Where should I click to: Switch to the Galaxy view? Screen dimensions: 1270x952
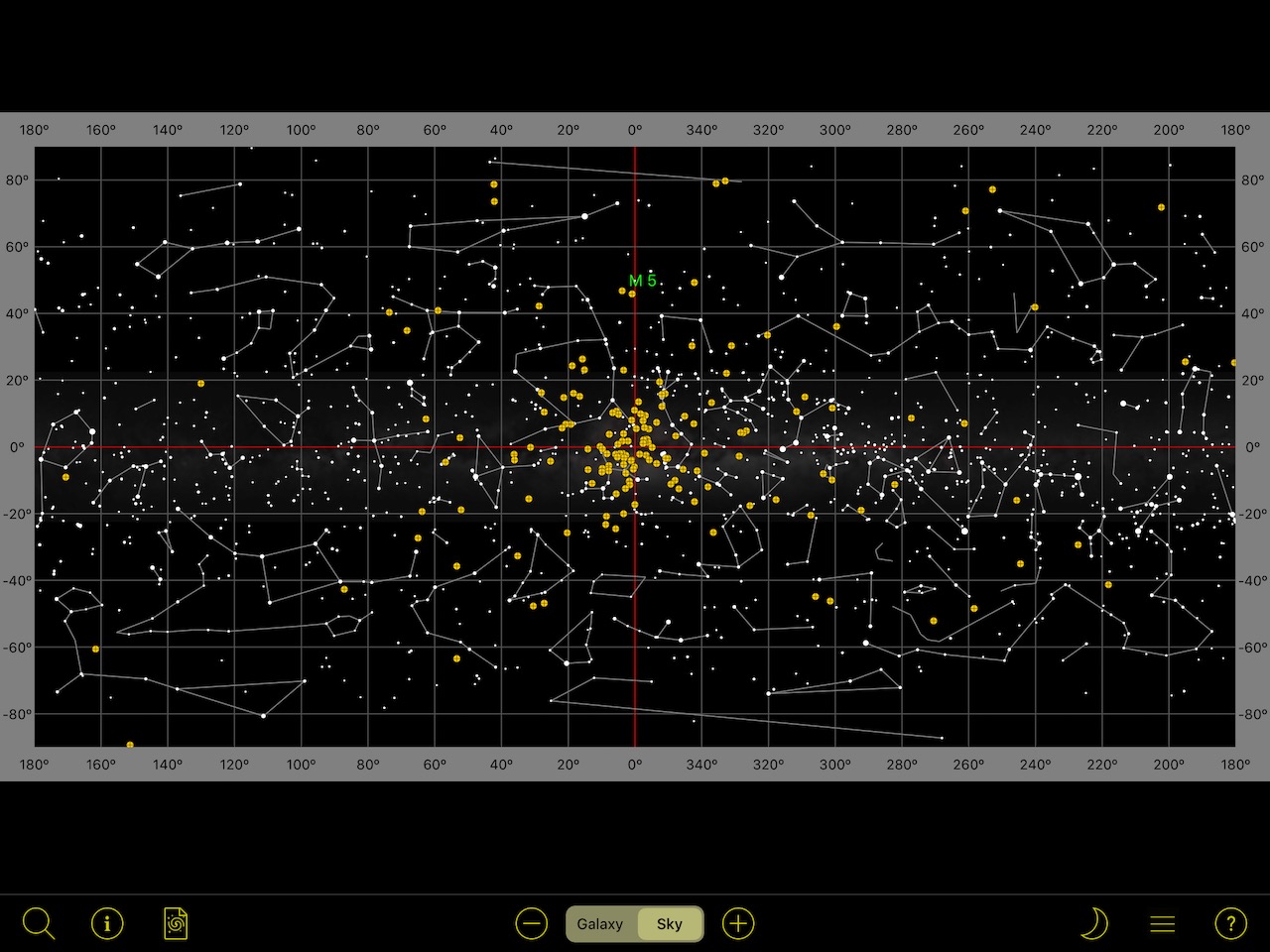coord(600,923)
